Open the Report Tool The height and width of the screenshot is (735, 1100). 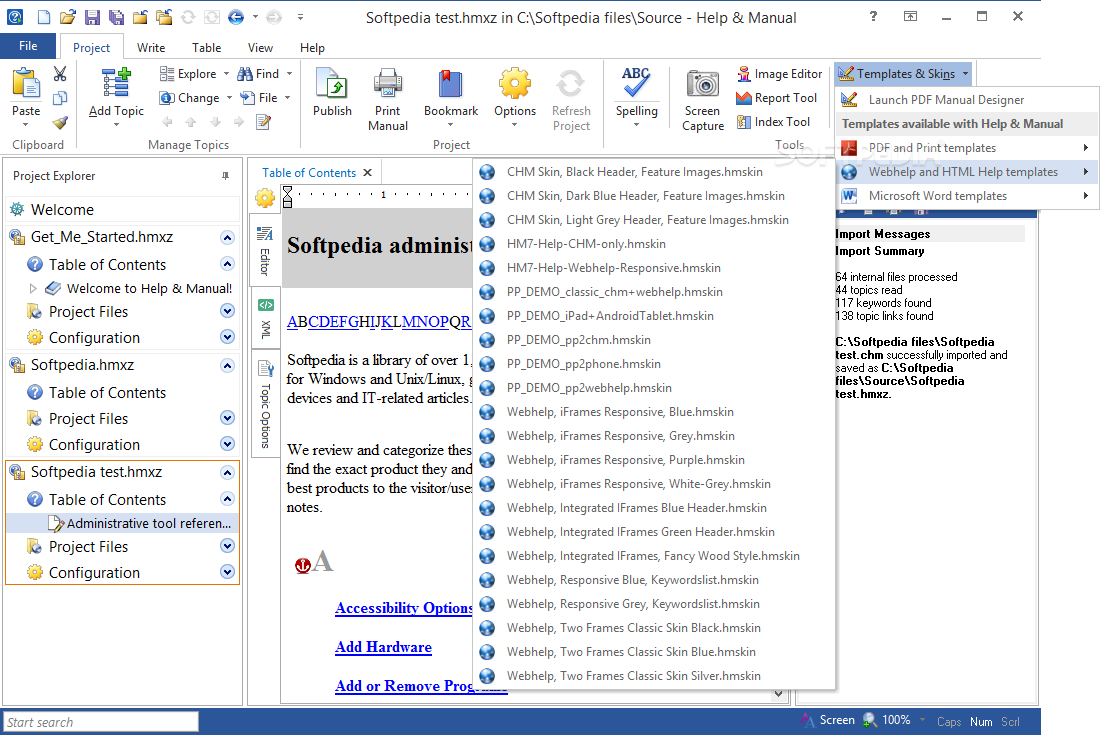pos(777,98)
